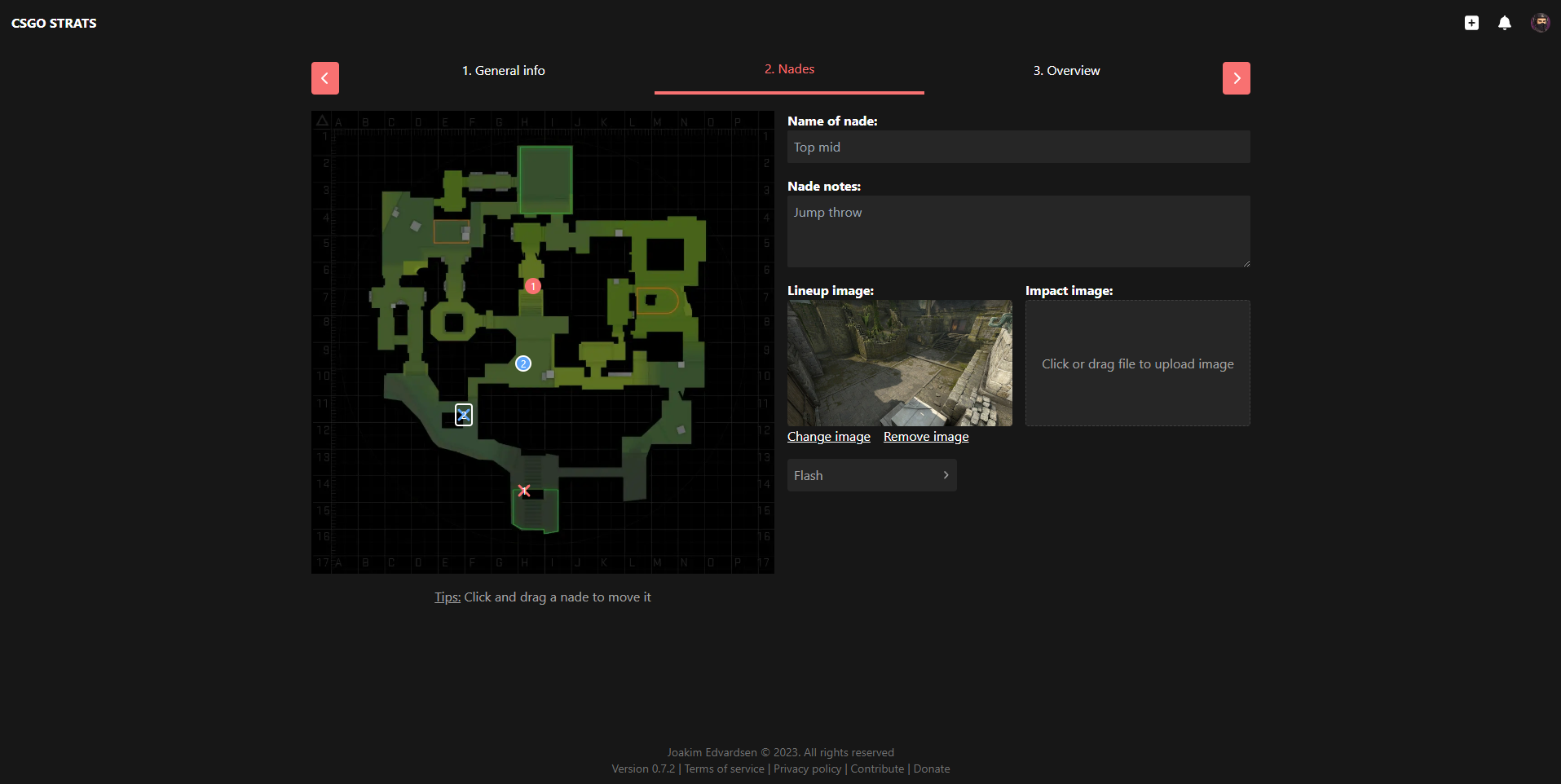Focus the Nade notes text area

point(1019,231)
